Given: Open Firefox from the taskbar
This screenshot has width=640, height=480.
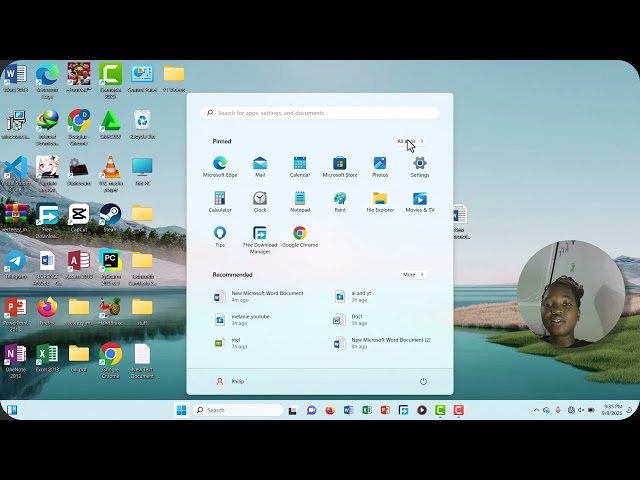Looking at the screenshot, I should pyautogui.click(x=330, y=410).
